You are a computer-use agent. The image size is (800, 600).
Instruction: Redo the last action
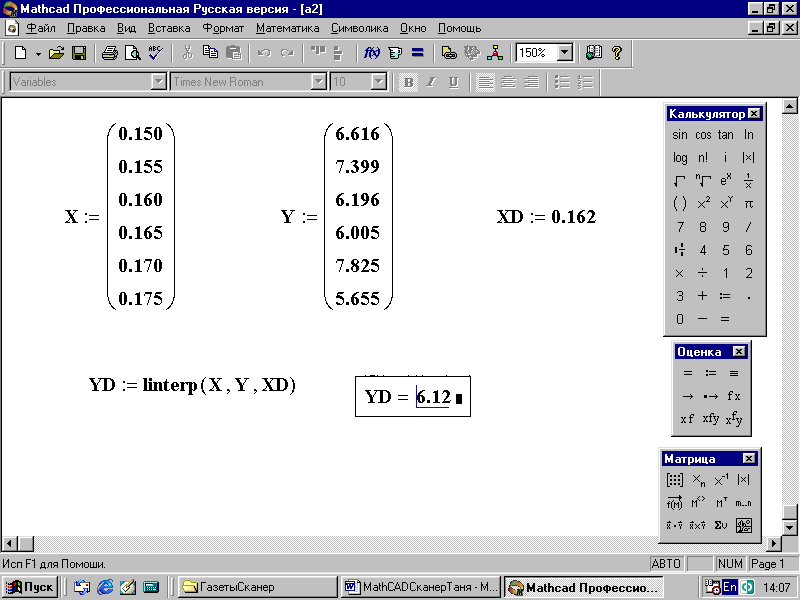pos(287,53)
